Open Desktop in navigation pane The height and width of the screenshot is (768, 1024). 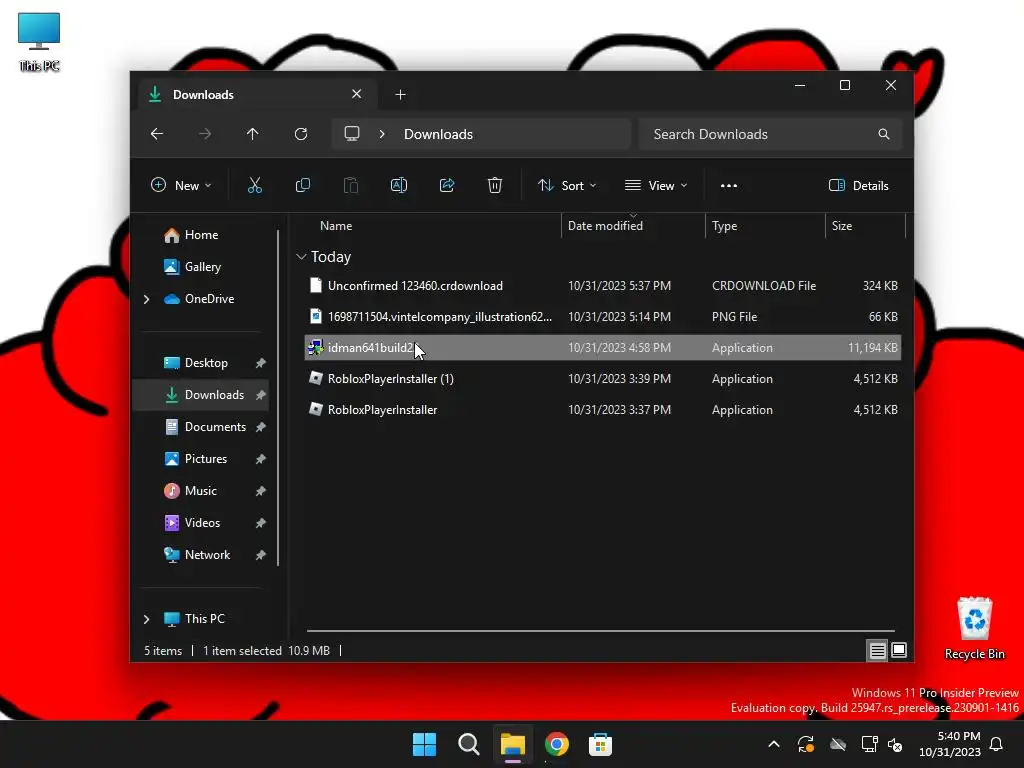pos(206,362)
